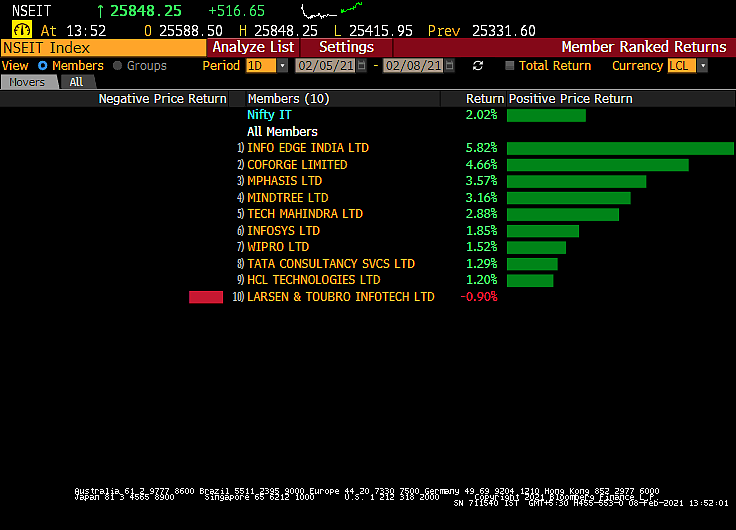736x530 pixels.
Task: Open MPHASIS LTD member row
Action: pyautogui.click(x=284, y=181)
